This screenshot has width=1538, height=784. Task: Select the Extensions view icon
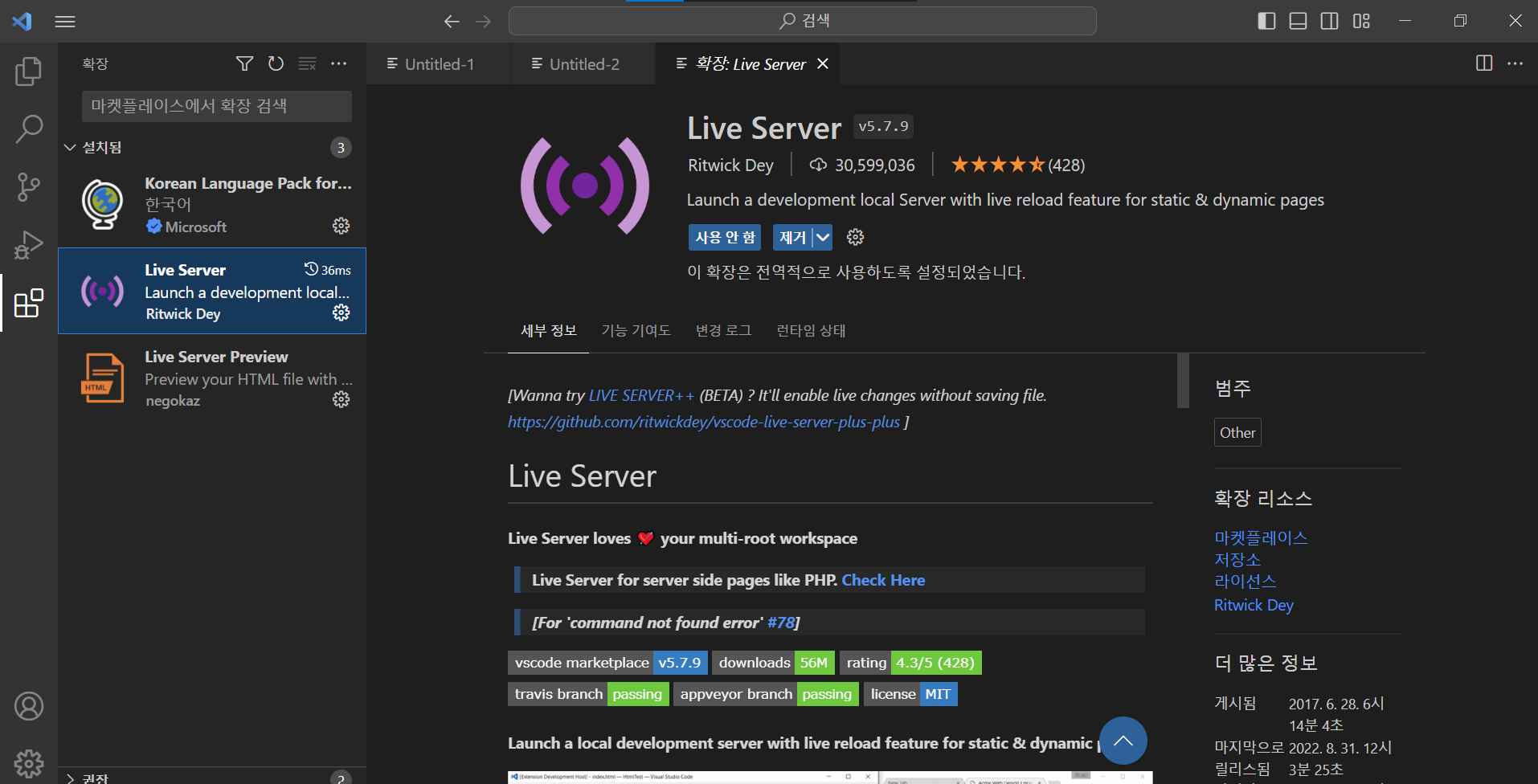click(29, 303)
